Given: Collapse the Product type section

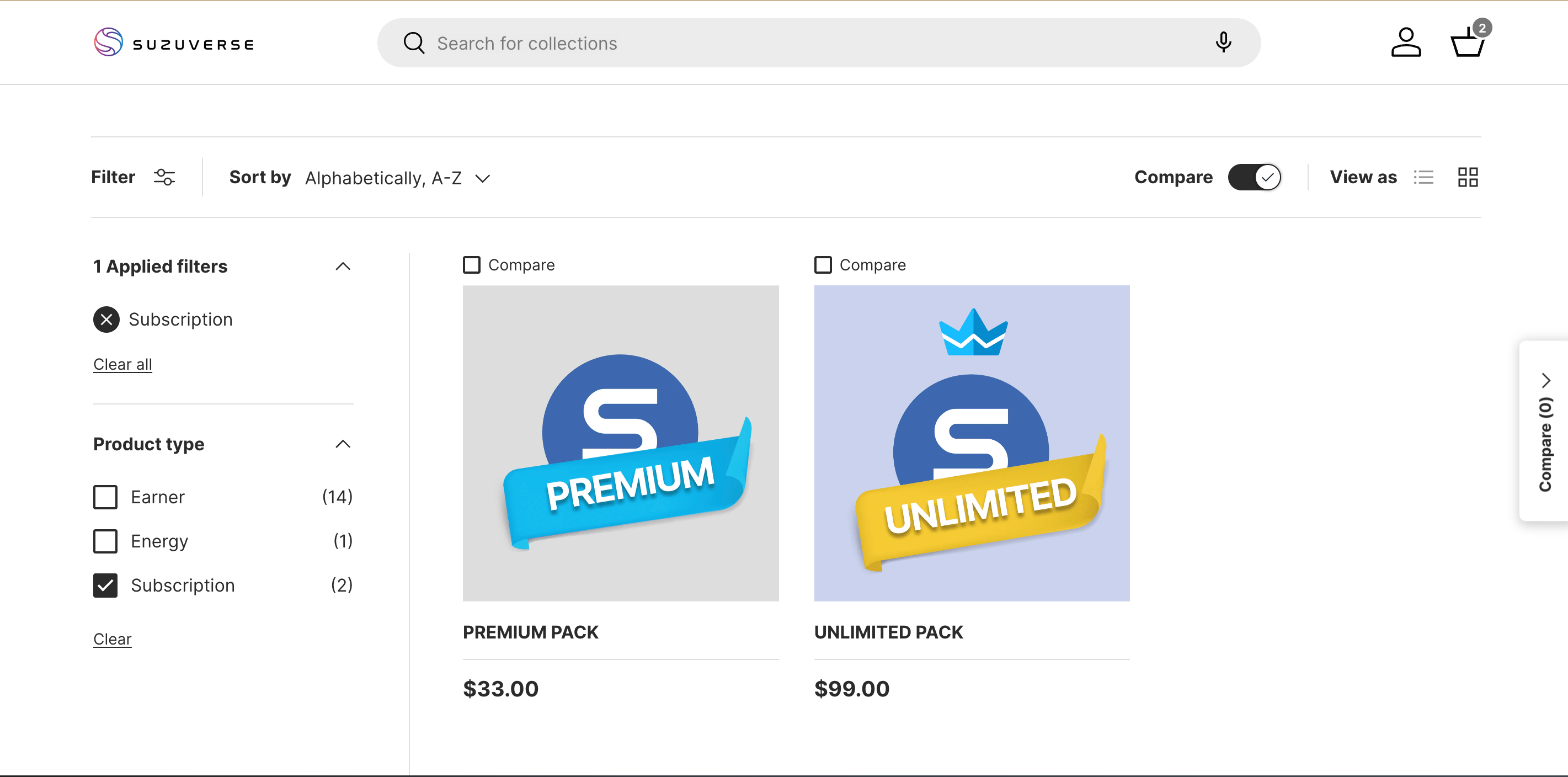Looking at the screenshot, I should tap(343, 444).
